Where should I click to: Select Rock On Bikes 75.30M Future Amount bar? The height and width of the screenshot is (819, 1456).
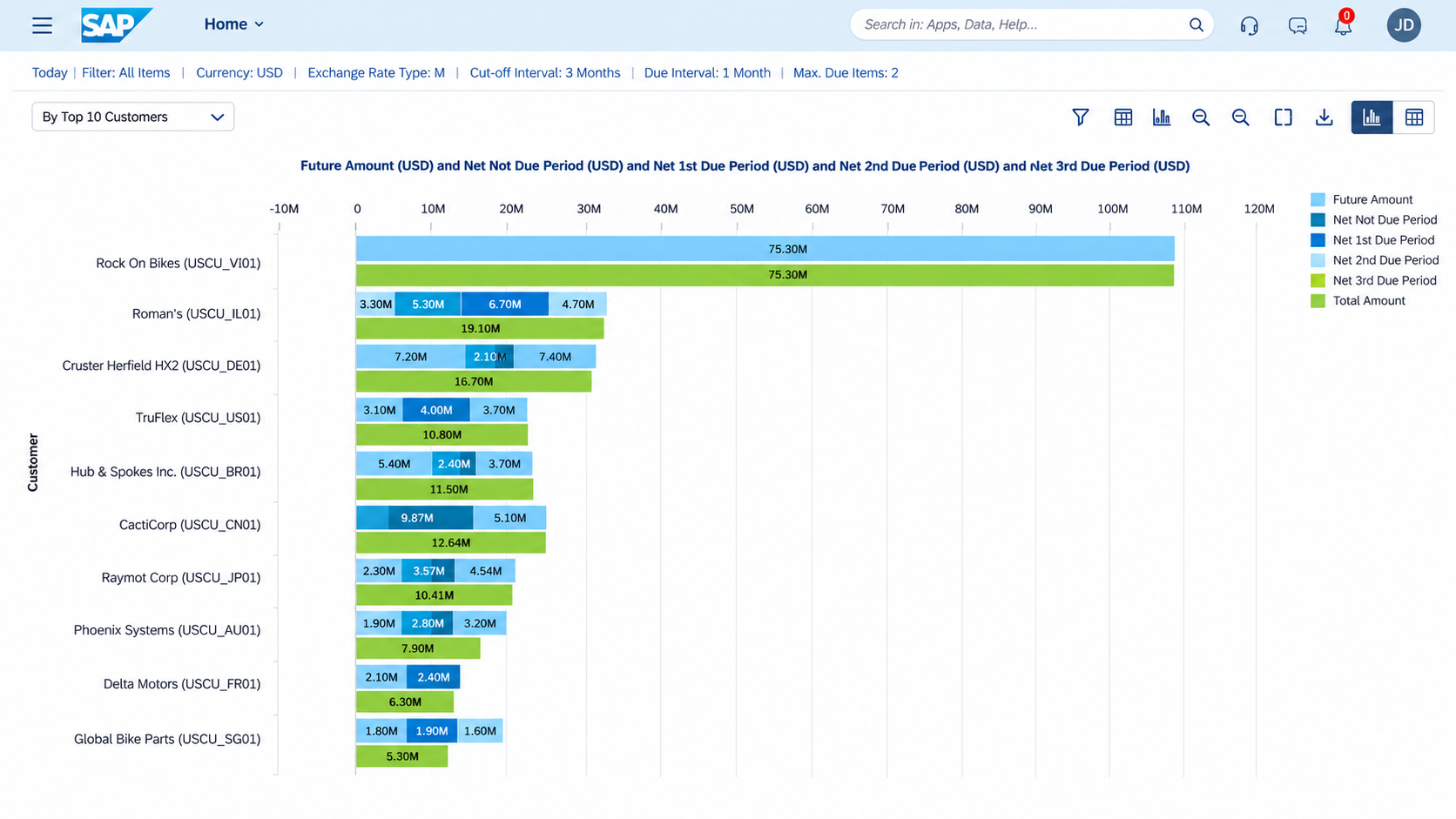765,249
